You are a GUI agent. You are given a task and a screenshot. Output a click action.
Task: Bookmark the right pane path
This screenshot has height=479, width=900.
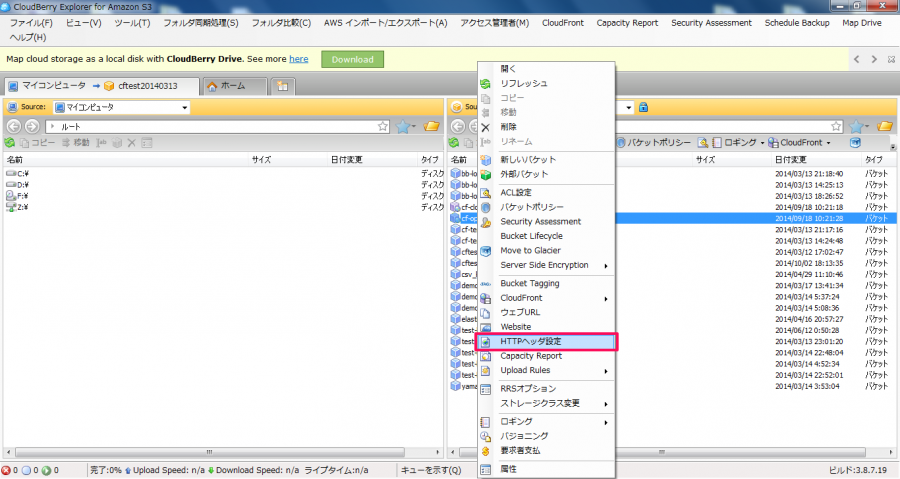tap(836, 126)
